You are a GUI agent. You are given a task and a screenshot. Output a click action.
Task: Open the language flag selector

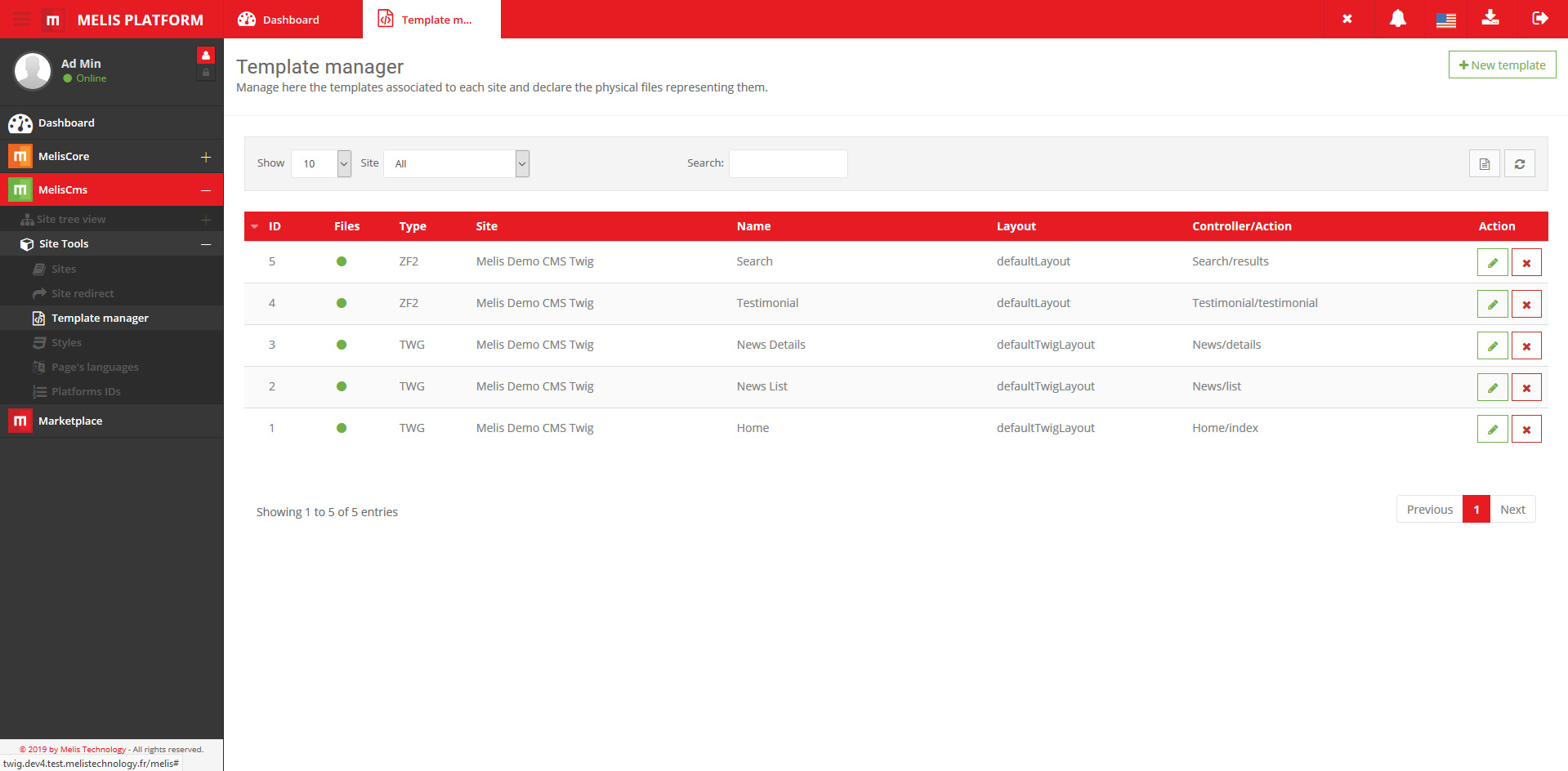1445,20
